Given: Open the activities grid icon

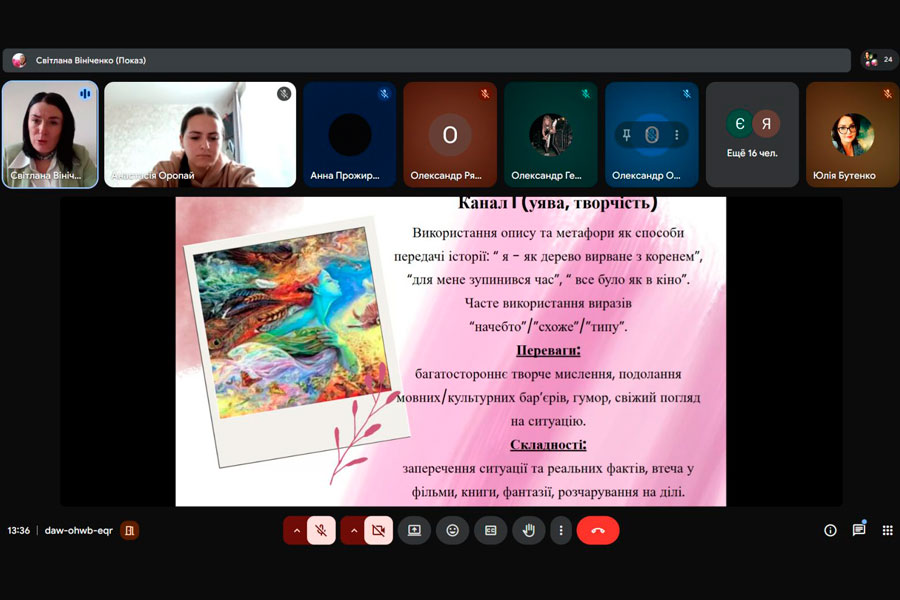Looking at the screenshot, I should [x=887, y=531].
